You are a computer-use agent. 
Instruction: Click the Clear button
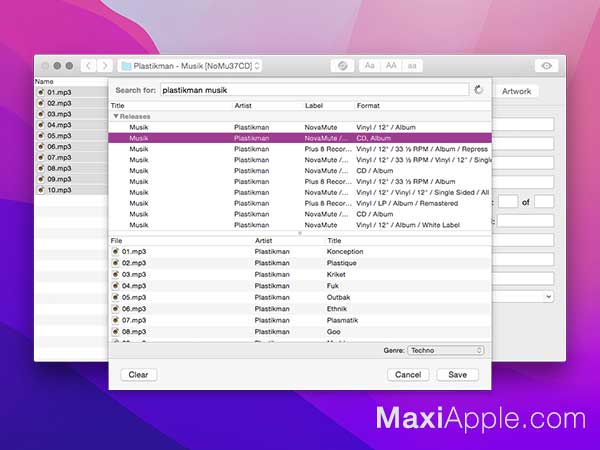(x=138, y=375)
